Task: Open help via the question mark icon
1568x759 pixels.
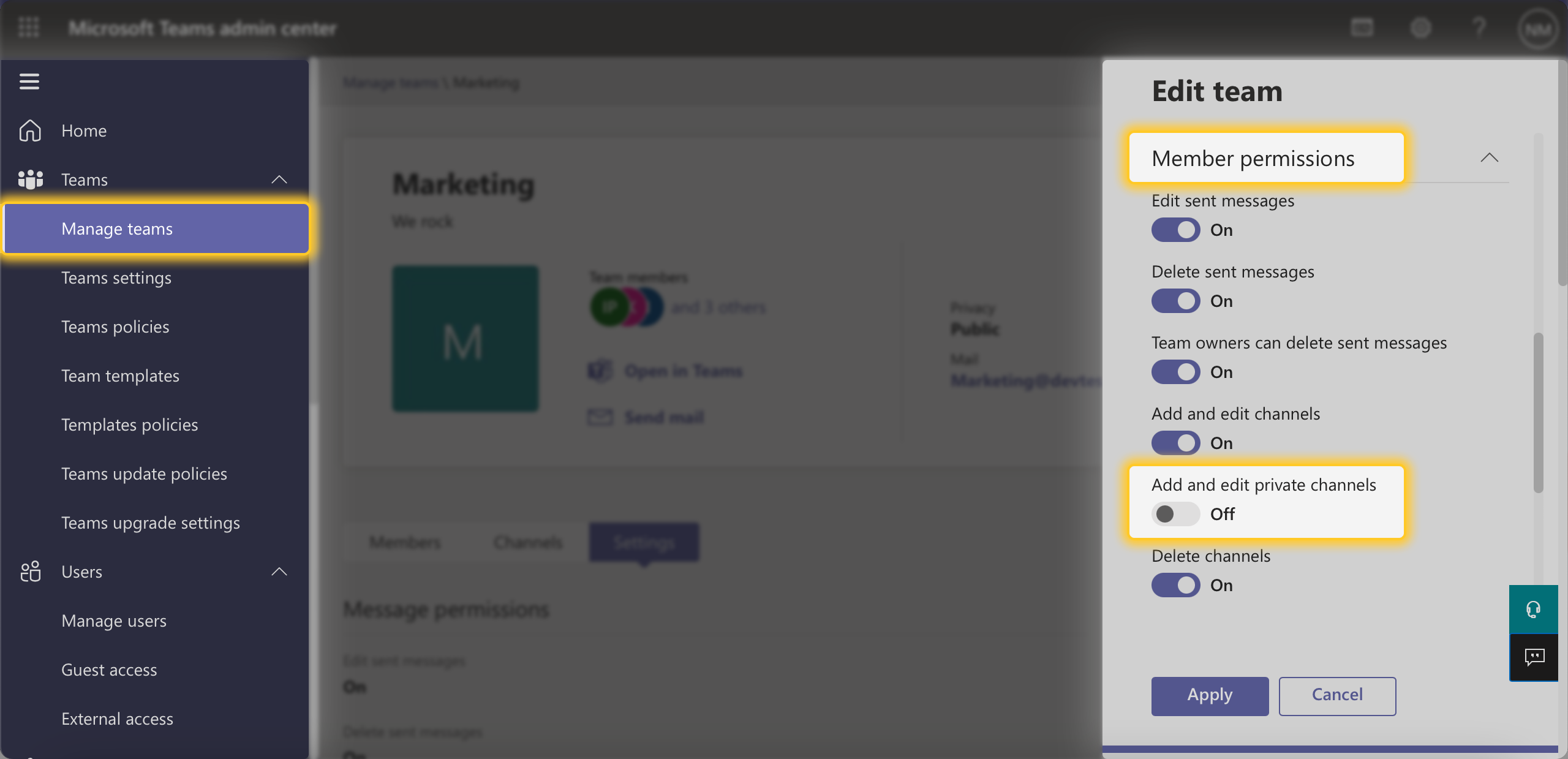Action: pyautogui.click(x=1479, y=28)
